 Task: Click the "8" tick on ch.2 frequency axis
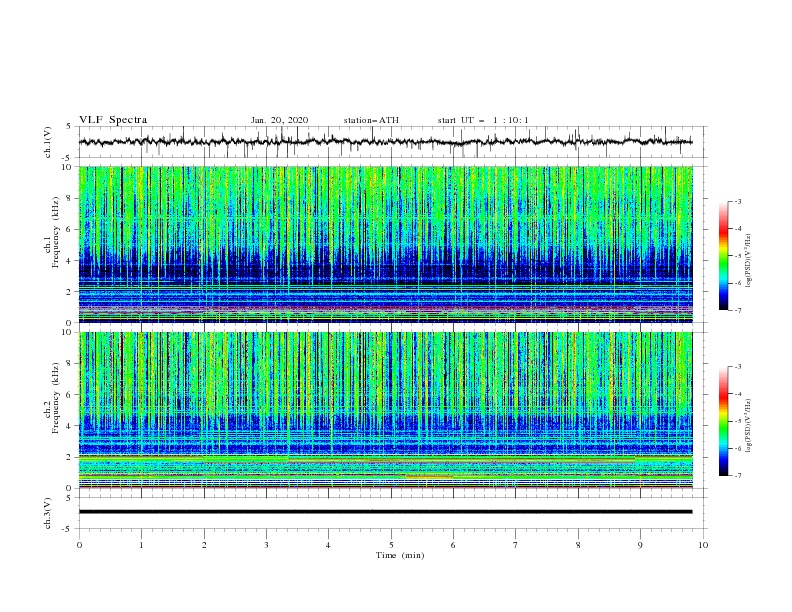(x=70, y=364)
